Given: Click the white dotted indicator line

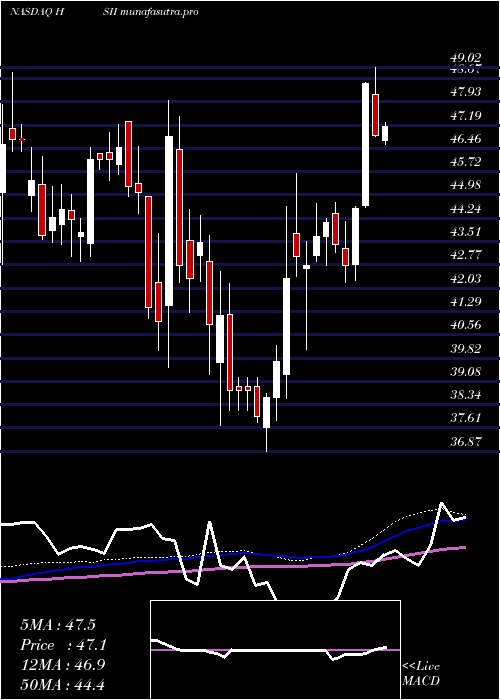Looking at the screenshot, I should tap(232, 551).
